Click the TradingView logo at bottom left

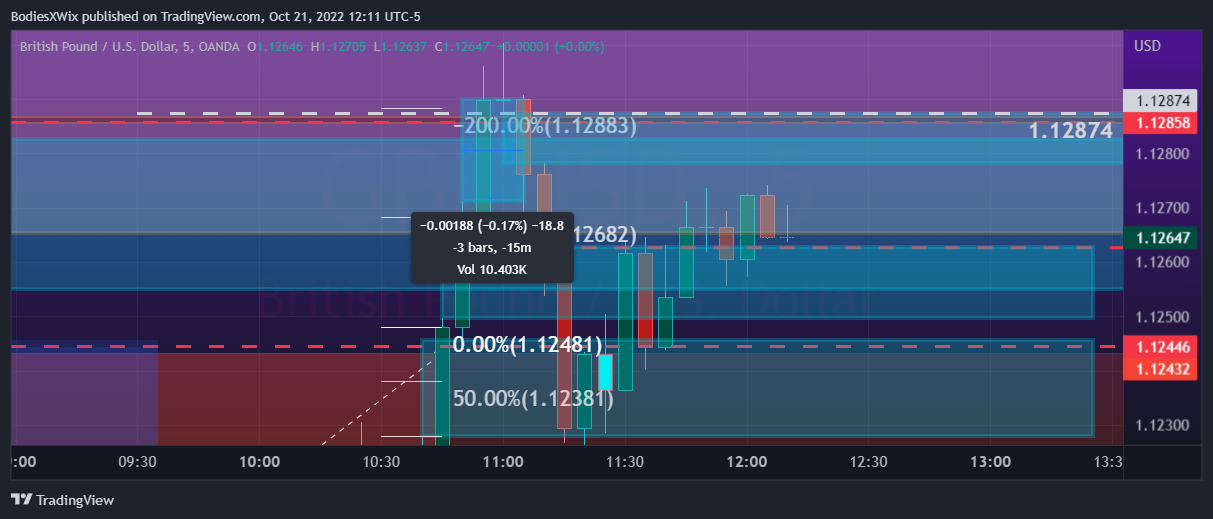[x=62, y=499]
